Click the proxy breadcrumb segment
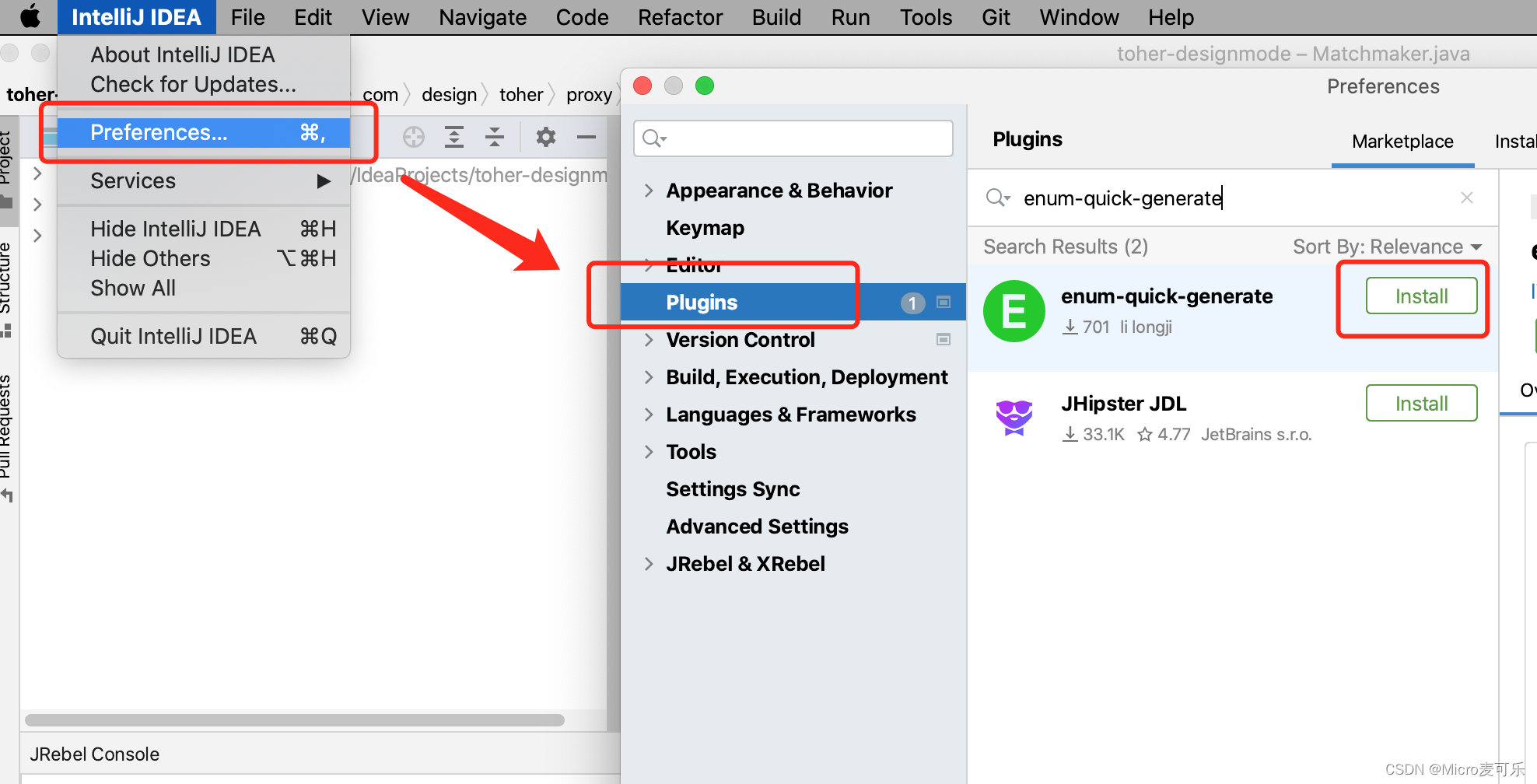The image size is (1537, 784). [x=589, y=95]
